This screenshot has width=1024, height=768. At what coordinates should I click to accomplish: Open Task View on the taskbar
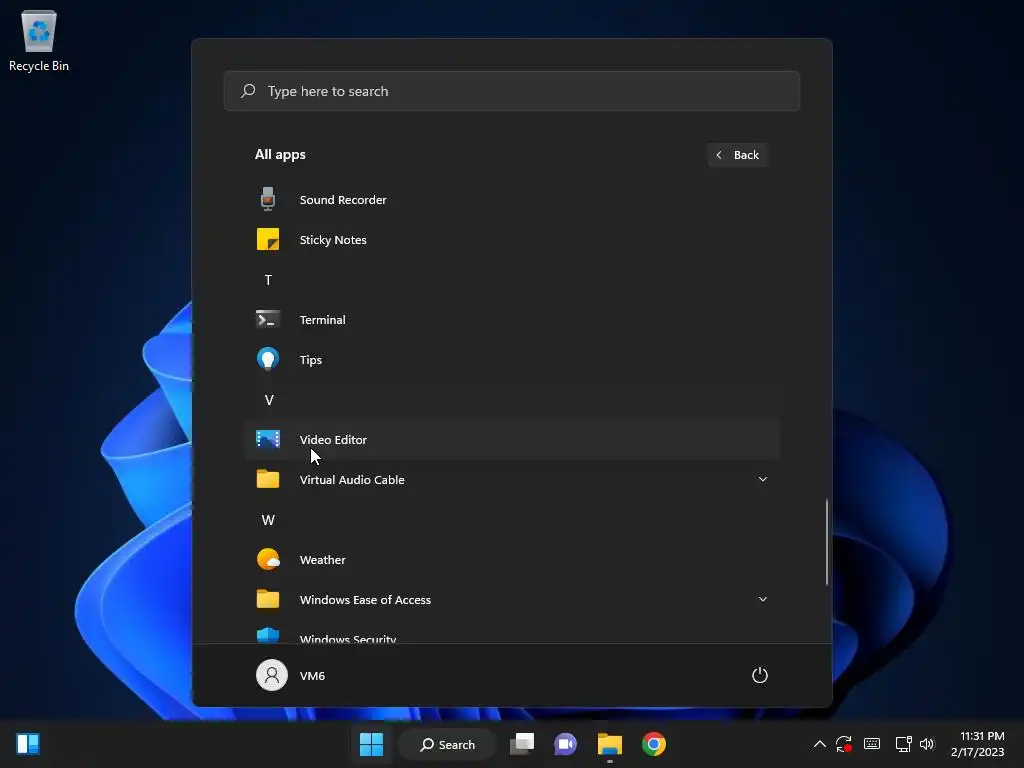click(522, 744)
